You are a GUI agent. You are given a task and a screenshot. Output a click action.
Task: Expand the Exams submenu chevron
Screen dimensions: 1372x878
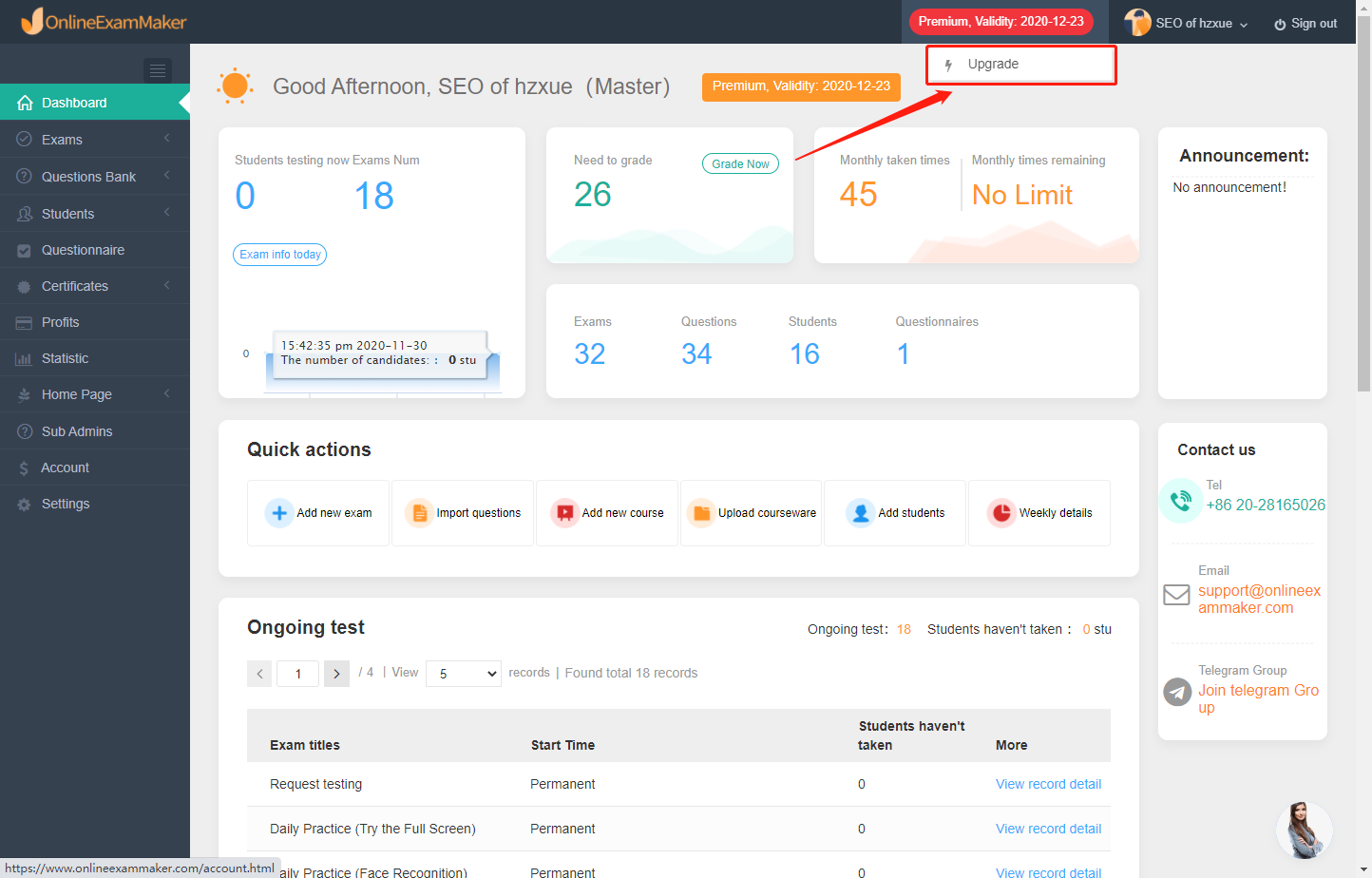[166, 139]
